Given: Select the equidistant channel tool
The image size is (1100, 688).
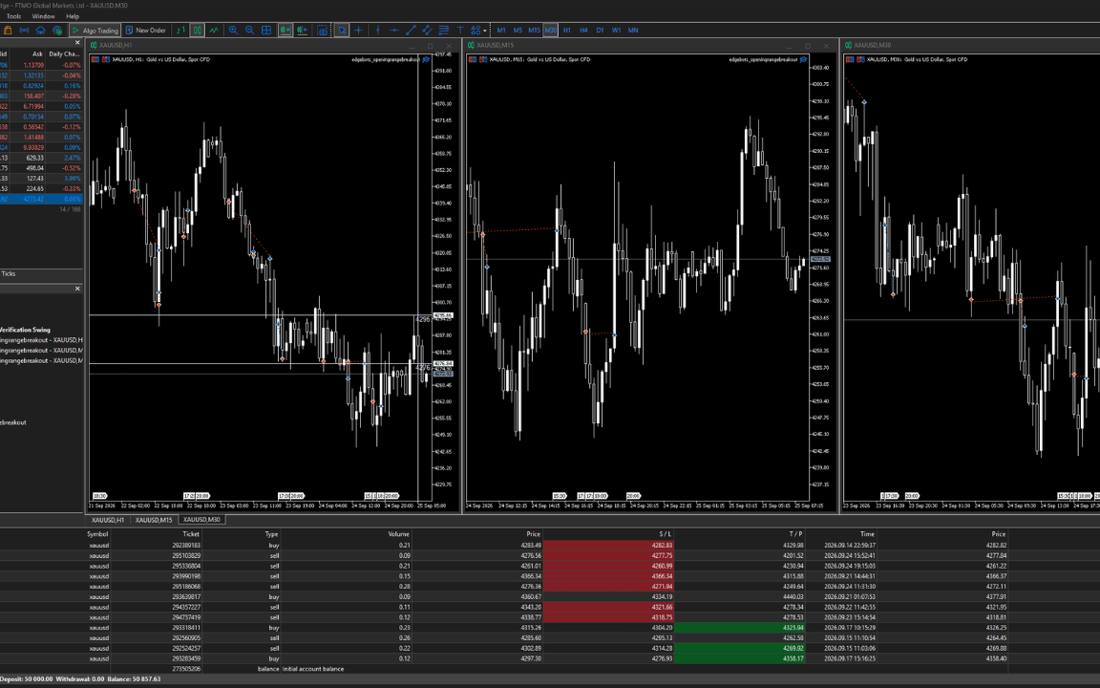Looking at the screenshot, I should [x=427, y=30].
